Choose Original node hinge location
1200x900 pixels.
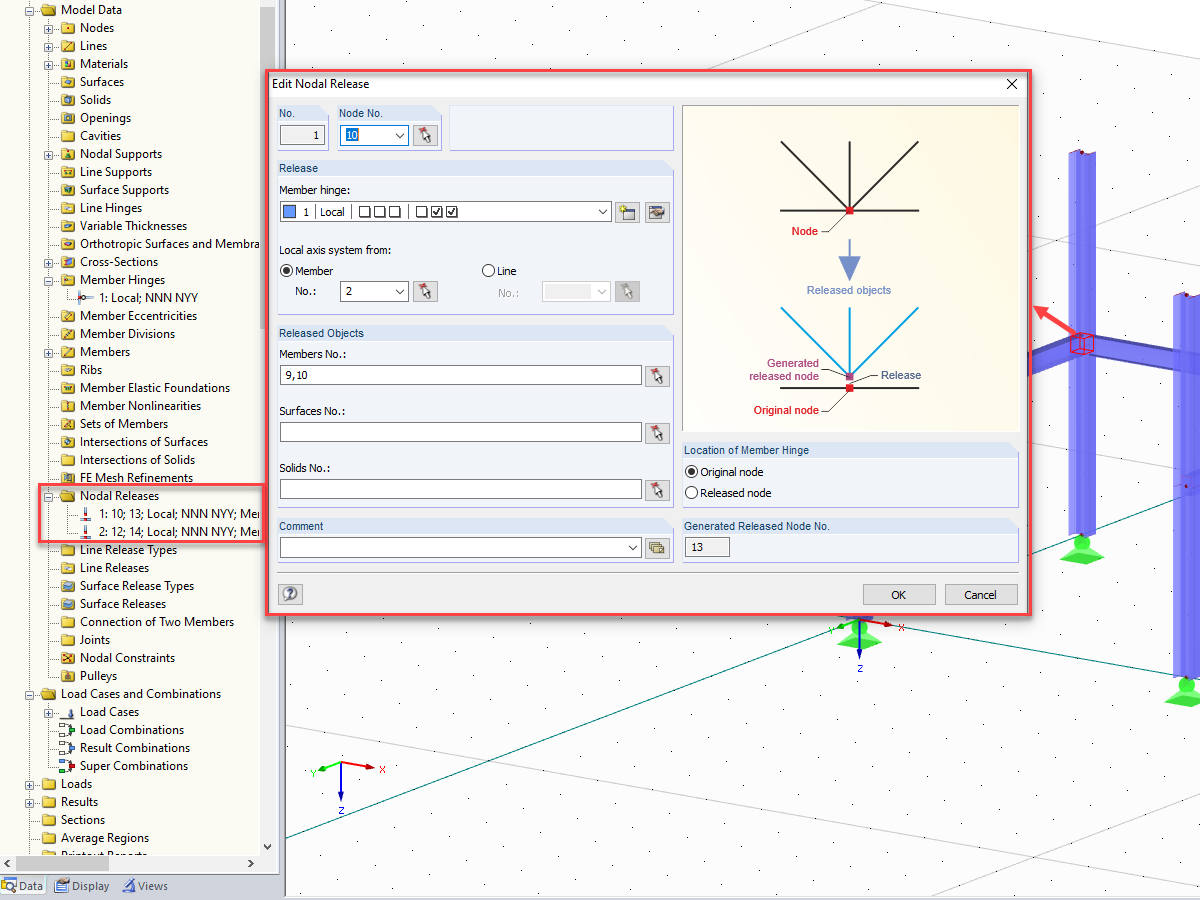coord(691,472)
